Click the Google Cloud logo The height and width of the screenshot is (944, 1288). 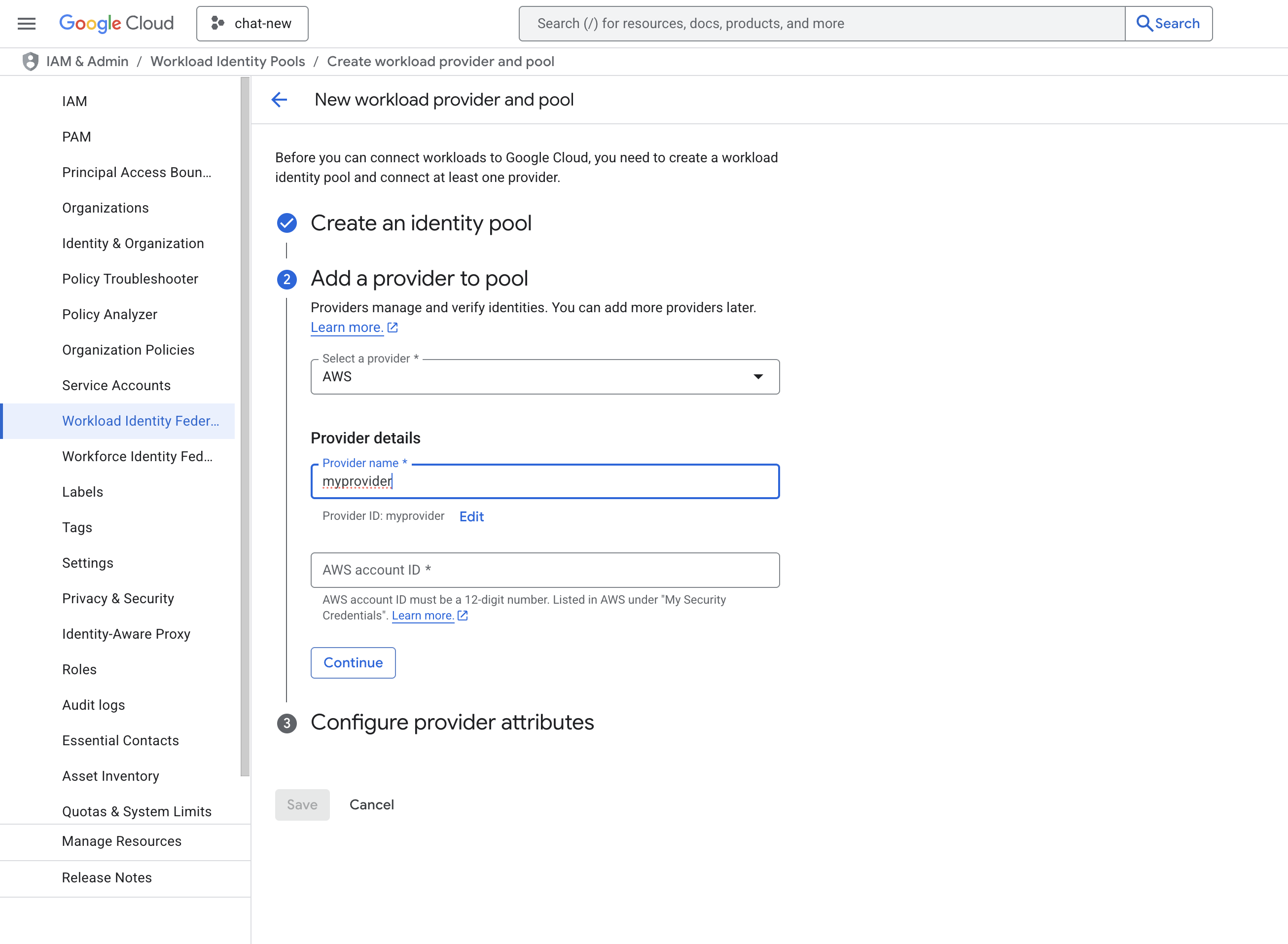click(x=116, y=23)
